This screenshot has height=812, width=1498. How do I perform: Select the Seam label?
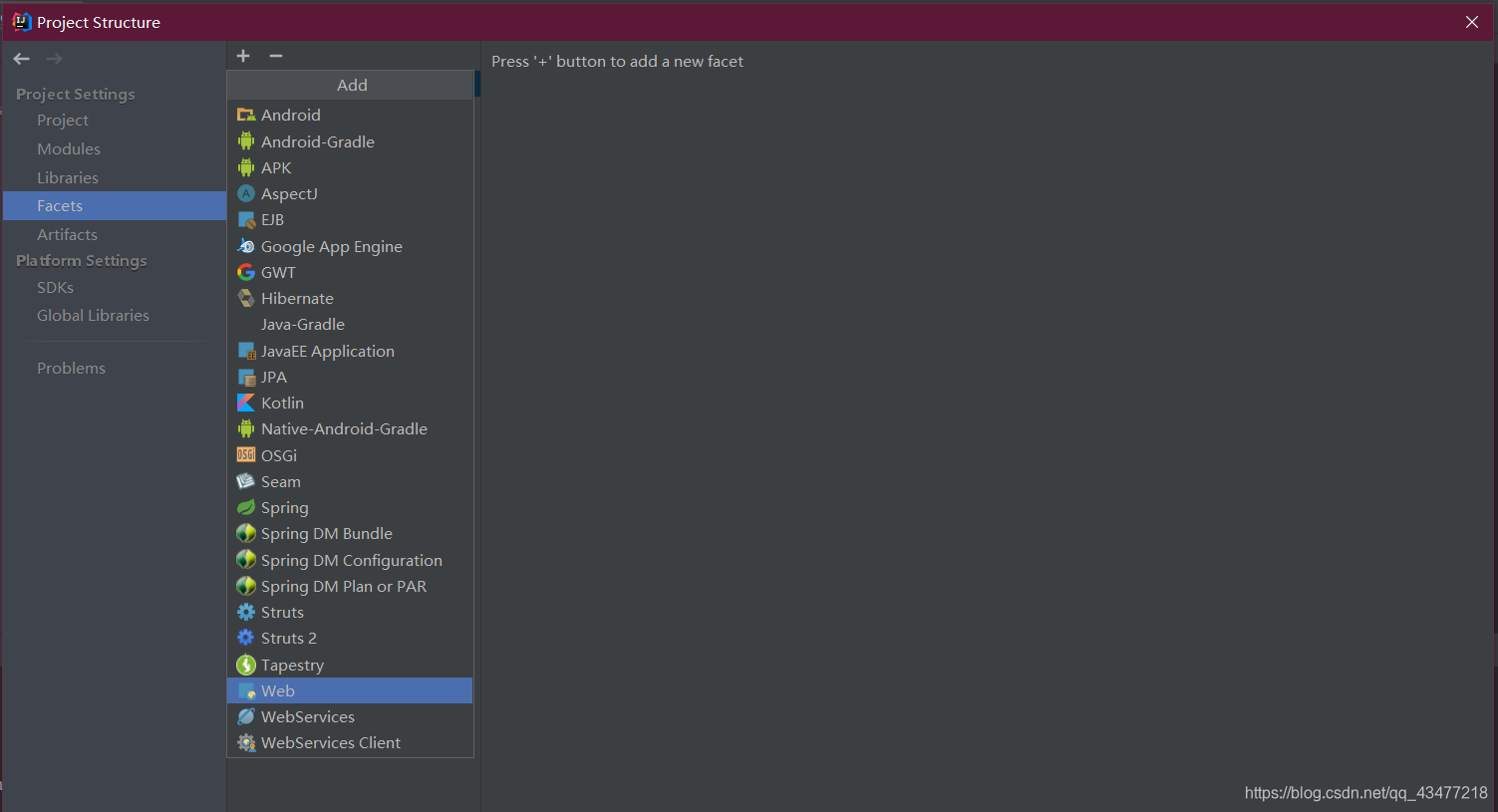pyautogui.click(x=281, y=481)
